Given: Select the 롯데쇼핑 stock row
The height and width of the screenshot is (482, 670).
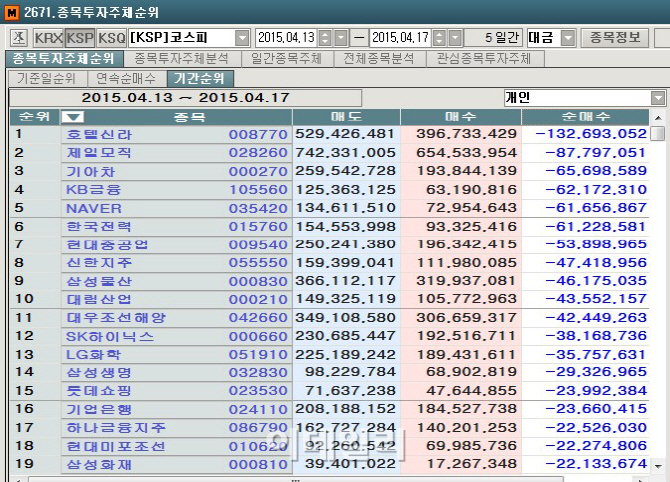Looking at the screenshot, I should [x=329, y=391].
